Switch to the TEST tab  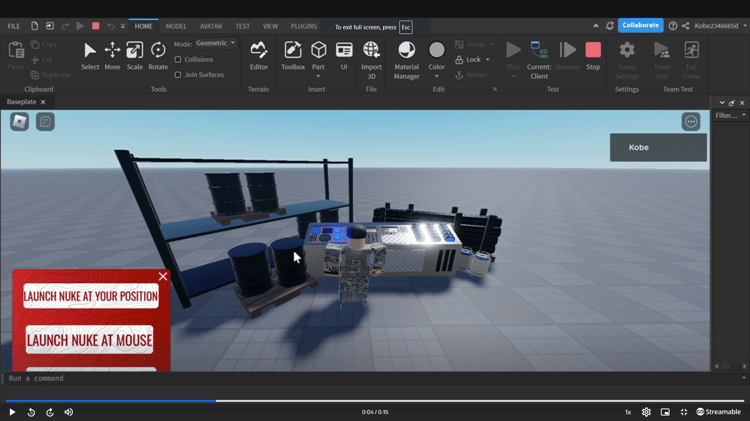click(243, 26)
